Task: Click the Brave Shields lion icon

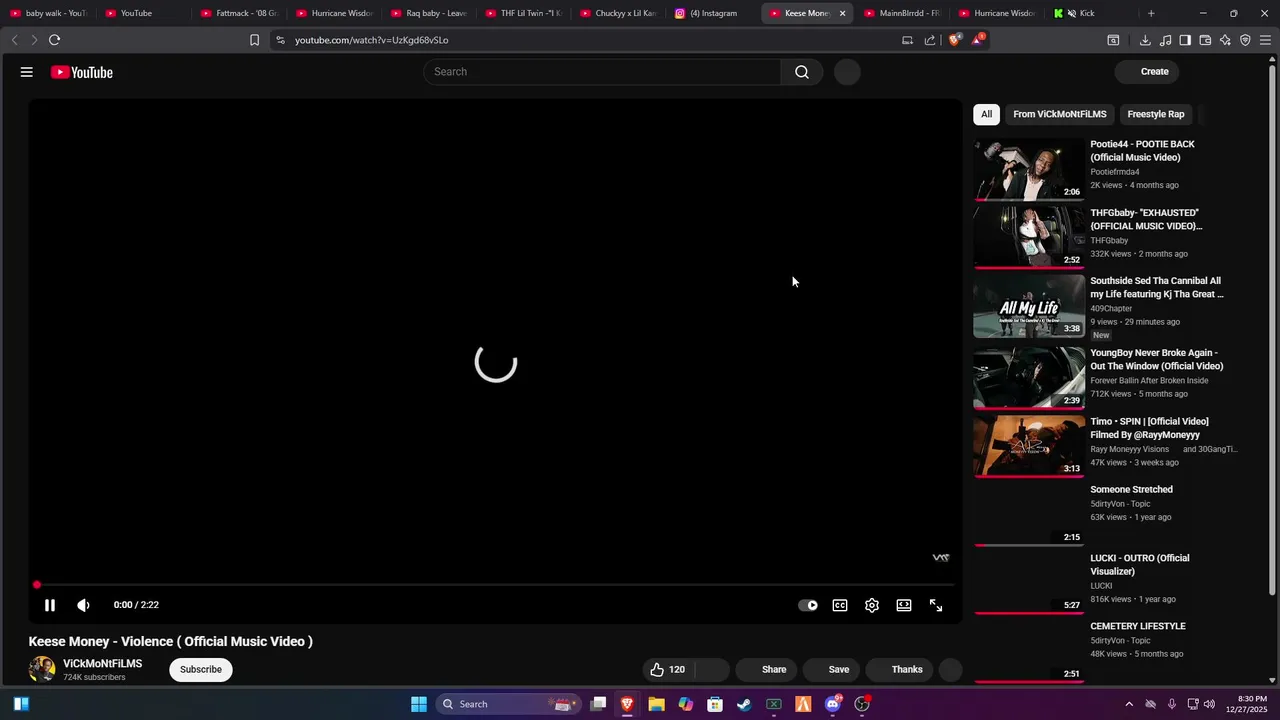Action: (954, 40)
